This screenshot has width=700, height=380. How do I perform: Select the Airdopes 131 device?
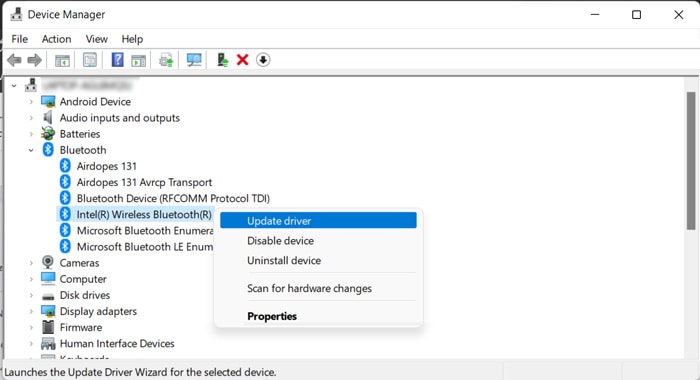click(106, 166)
